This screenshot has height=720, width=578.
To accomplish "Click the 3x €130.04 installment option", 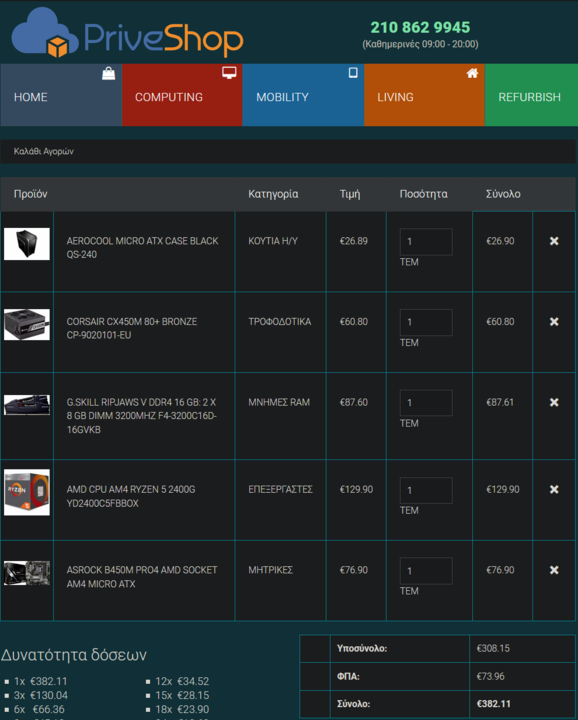I will click(x=40, y=695).
